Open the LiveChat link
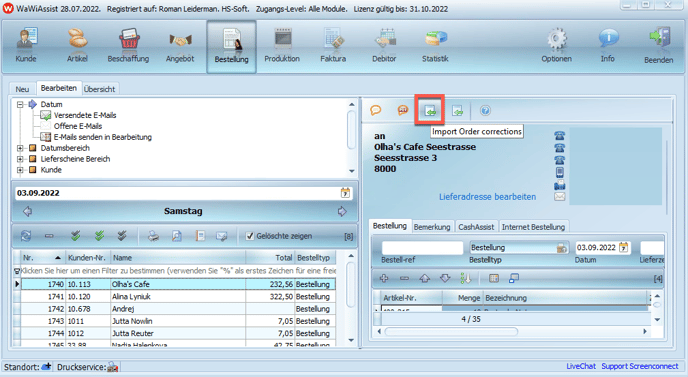The image size is (688, 377). [x=581, y=366]
